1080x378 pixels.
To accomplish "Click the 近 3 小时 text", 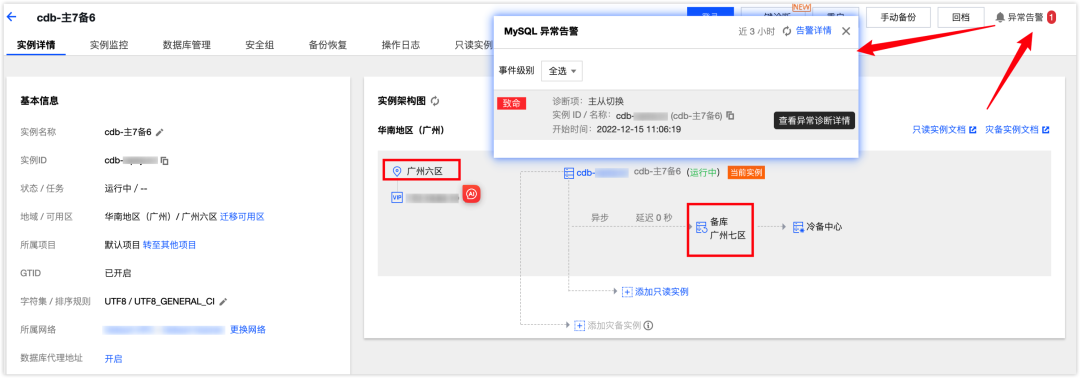I will pos(756,31).
